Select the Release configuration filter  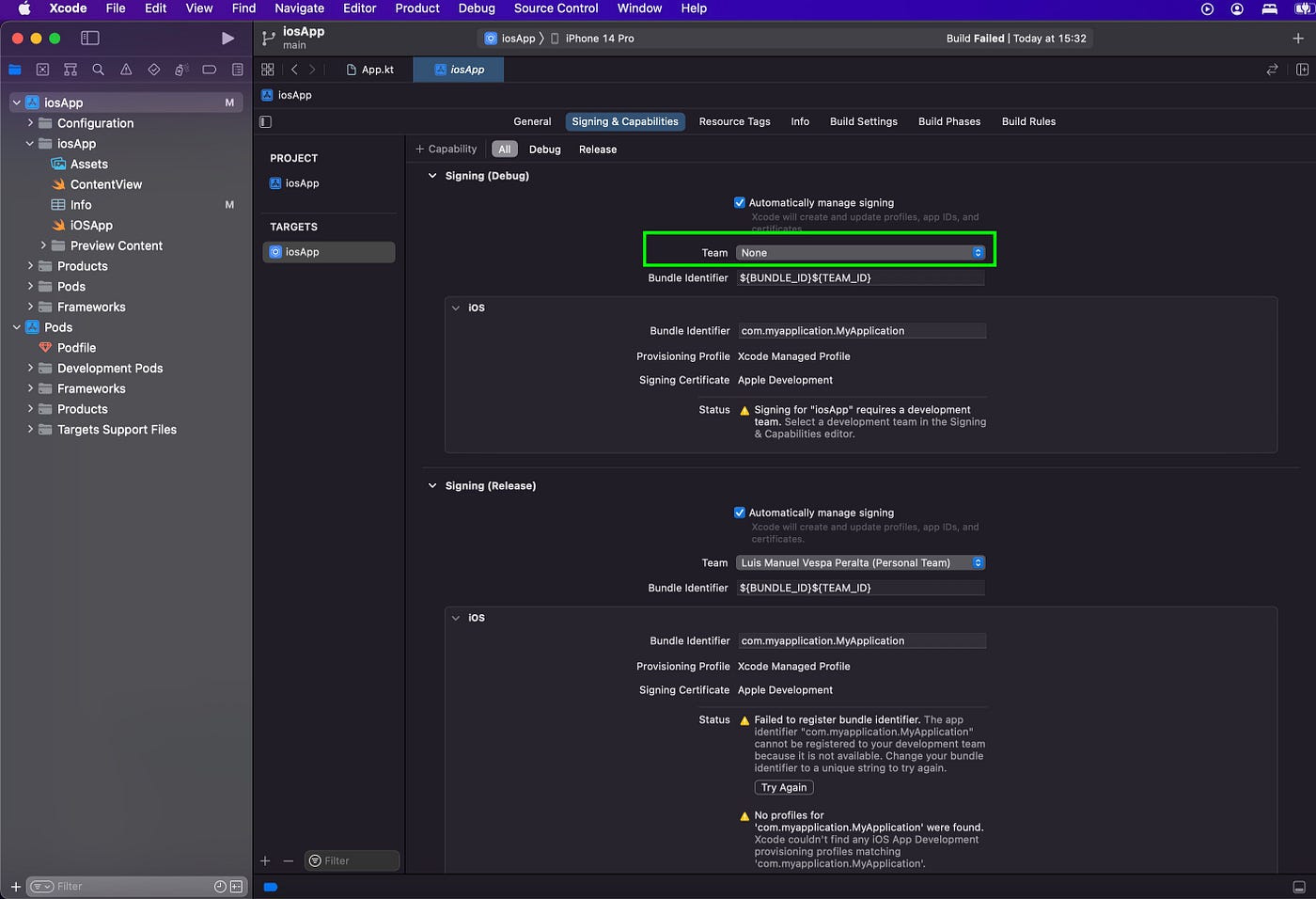598,150
